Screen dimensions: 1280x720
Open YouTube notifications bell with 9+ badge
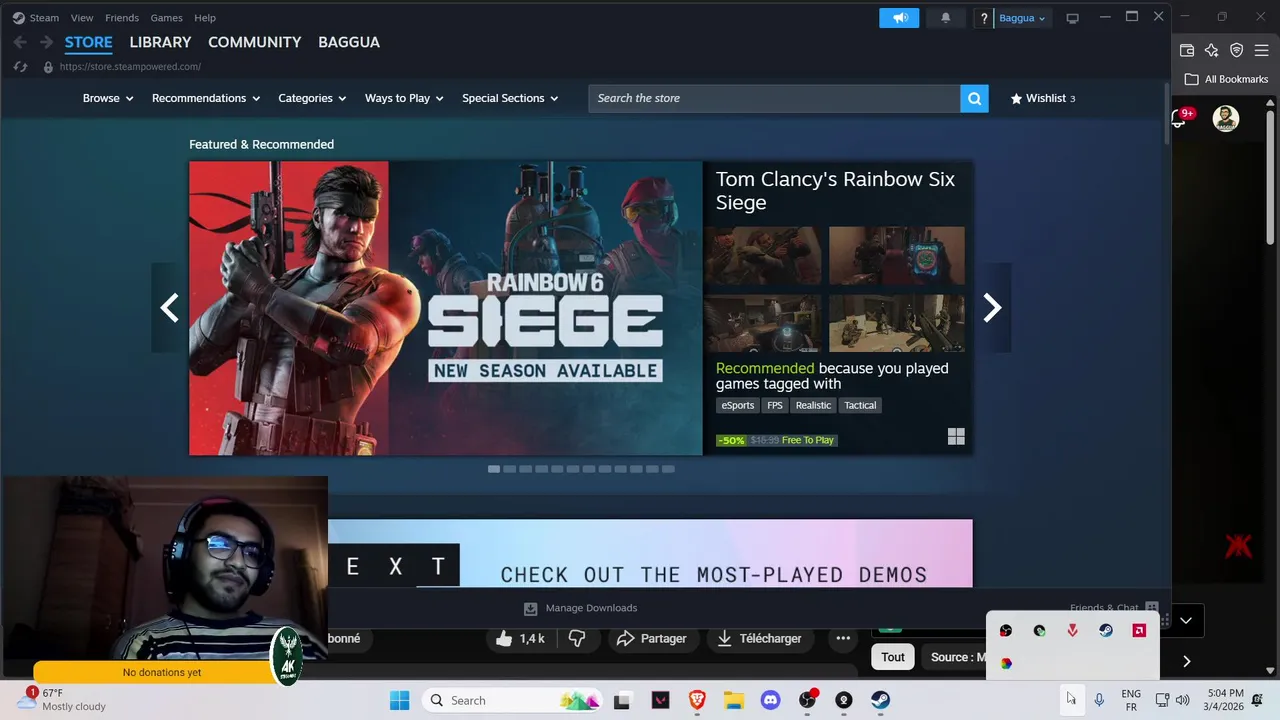pos(1182,118)
